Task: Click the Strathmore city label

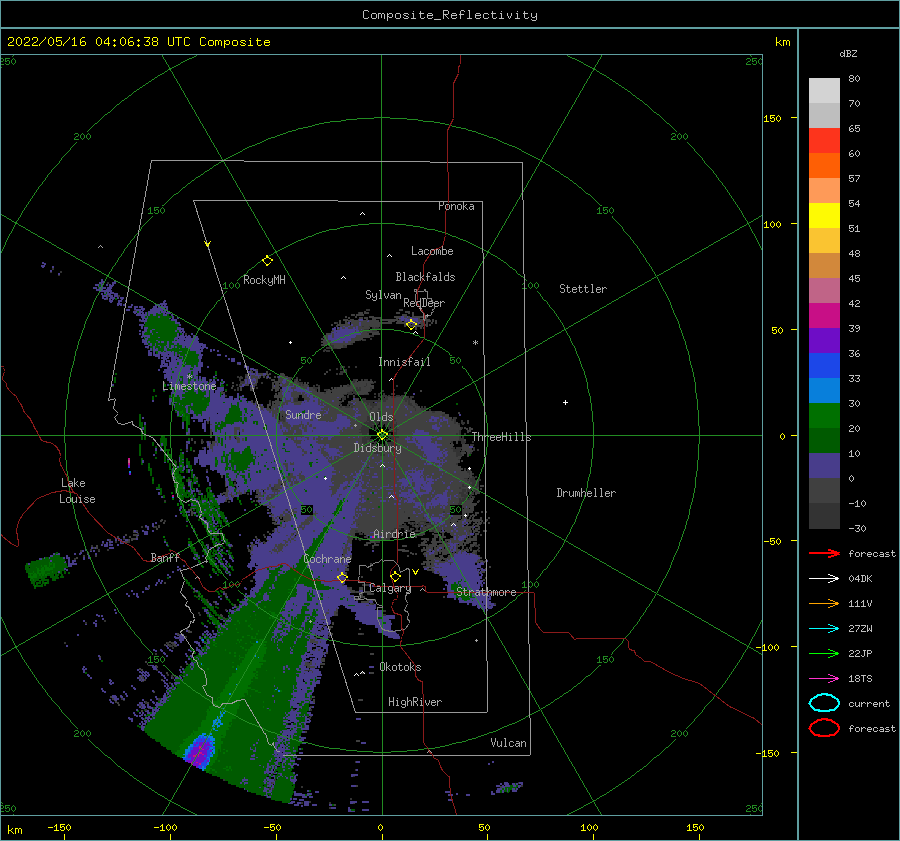Action: pos(486,592)
